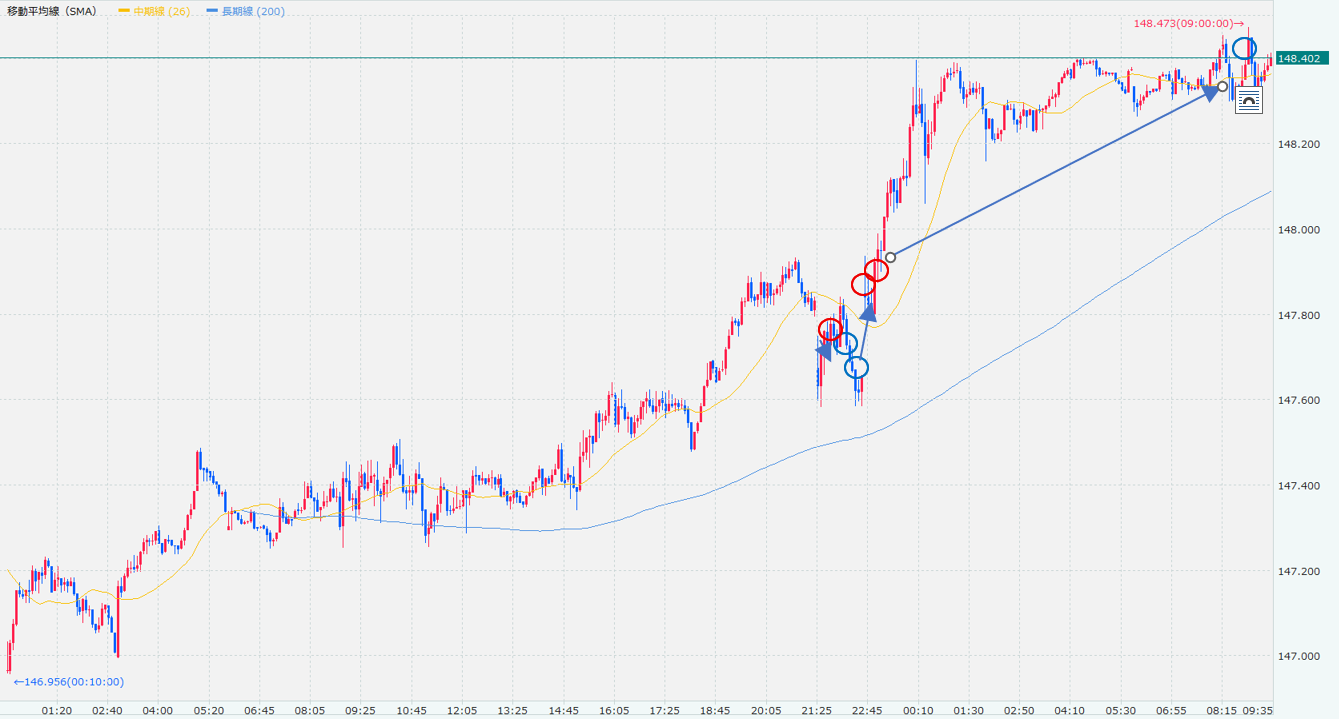Click the 移動平均線（SMA） indicator label

point(53,11)
